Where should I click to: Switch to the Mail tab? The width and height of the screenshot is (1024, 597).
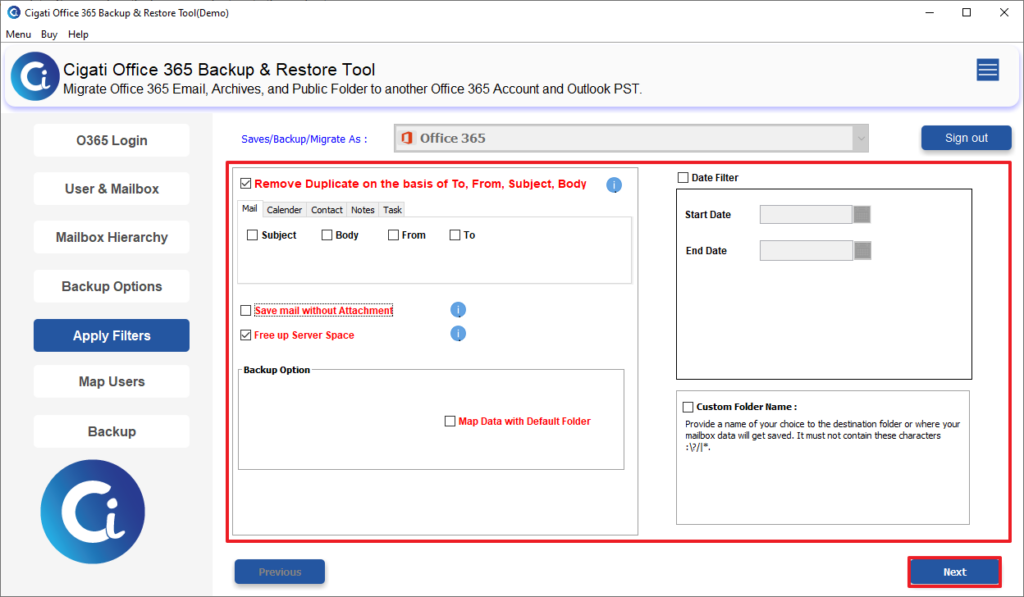249,208
